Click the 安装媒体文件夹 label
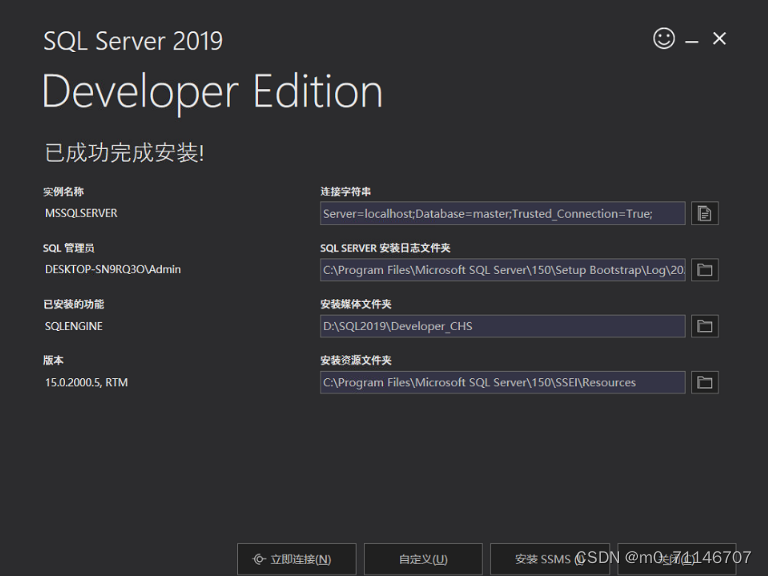Viewport: 768px width, 576px height. (x=356, y=305)
